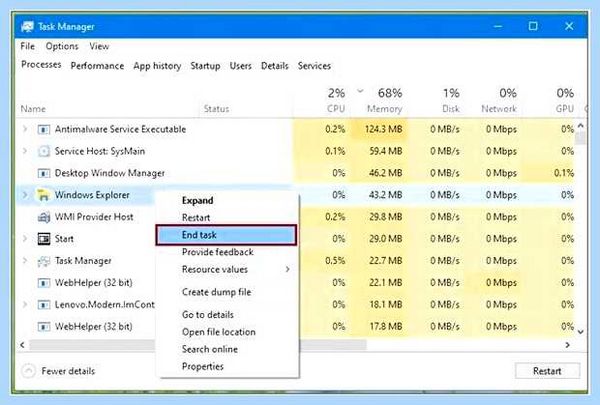Click the Windows Explorer folder icon
The width and height of the screenshot is (600, 405).
click(x=43, y=195)
